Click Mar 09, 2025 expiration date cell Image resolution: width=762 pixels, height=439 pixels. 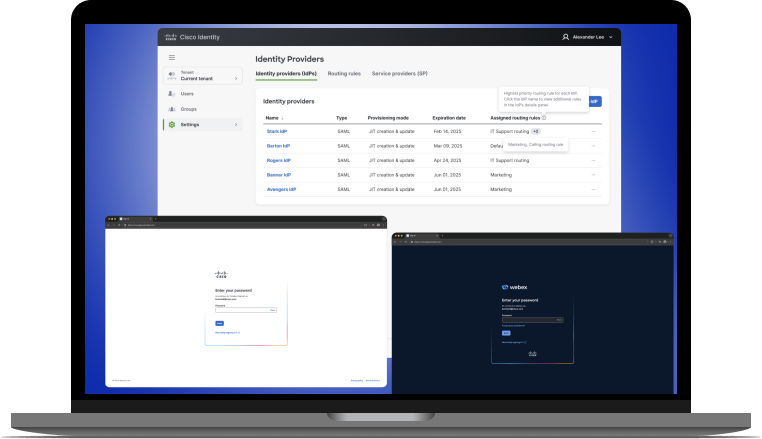(x=448, y=146)
